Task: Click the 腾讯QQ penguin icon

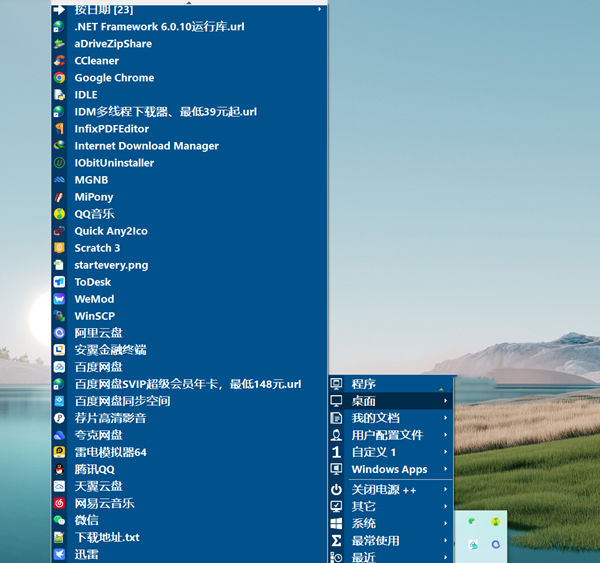Action: (x=60, y=470)
